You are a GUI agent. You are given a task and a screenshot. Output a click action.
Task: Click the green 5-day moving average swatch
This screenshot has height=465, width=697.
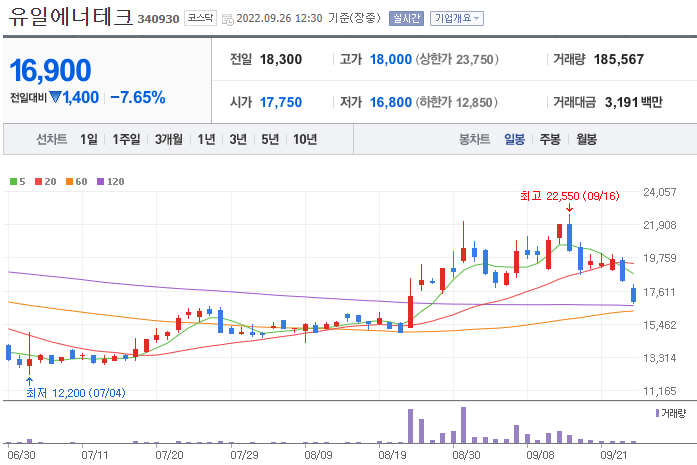pos(13,181)
